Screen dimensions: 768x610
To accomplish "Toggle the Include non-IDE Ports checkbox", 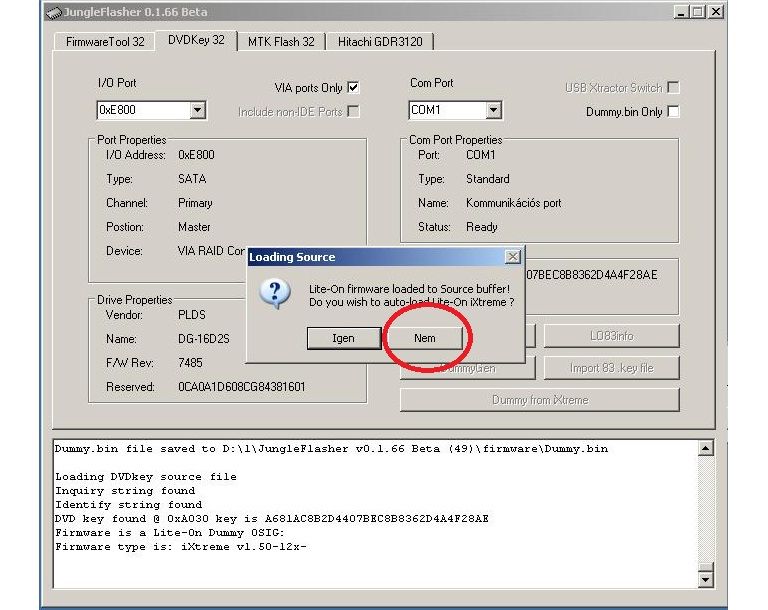I will click(353, 112).
